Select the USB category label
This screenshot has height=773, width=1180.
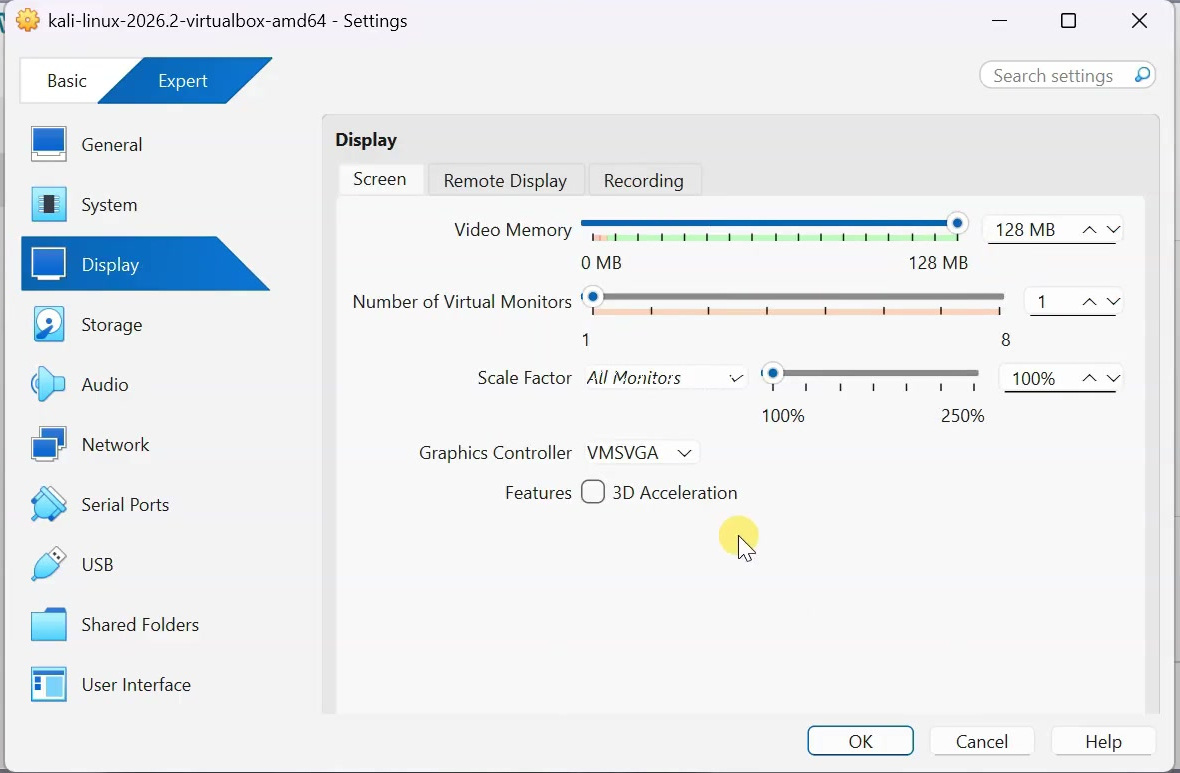pyautogui.click(x=97, y=565)
